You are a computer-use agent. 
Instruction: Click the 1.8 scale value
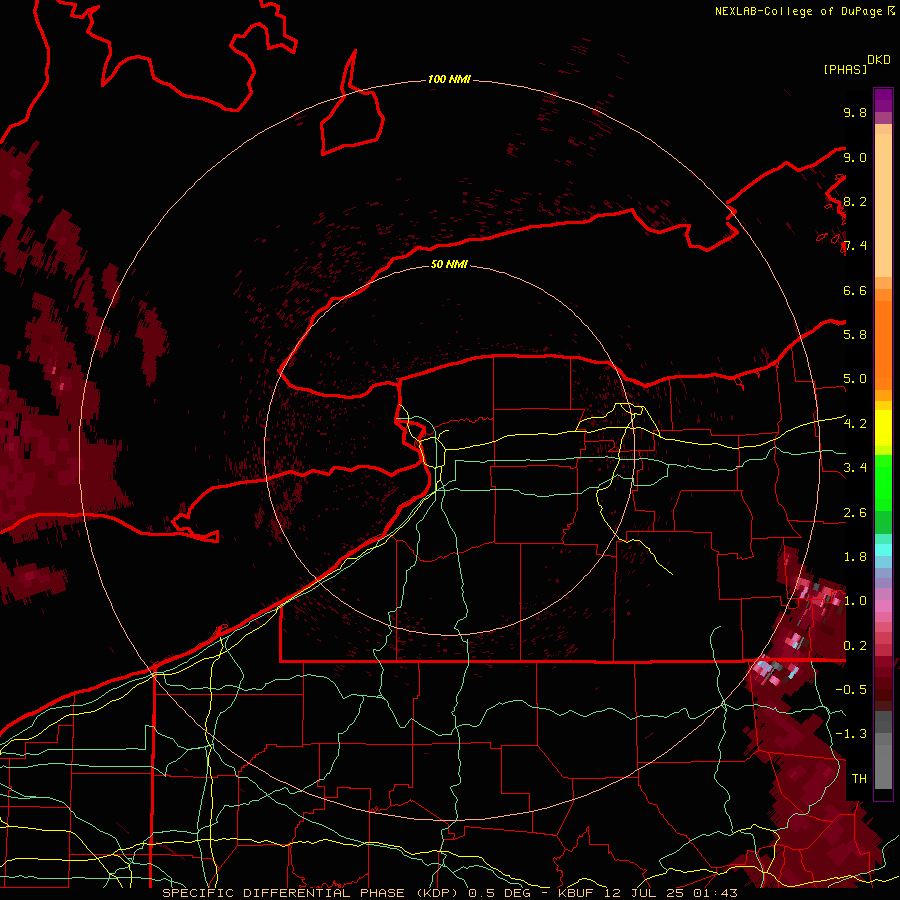click(x=855, y=557)
